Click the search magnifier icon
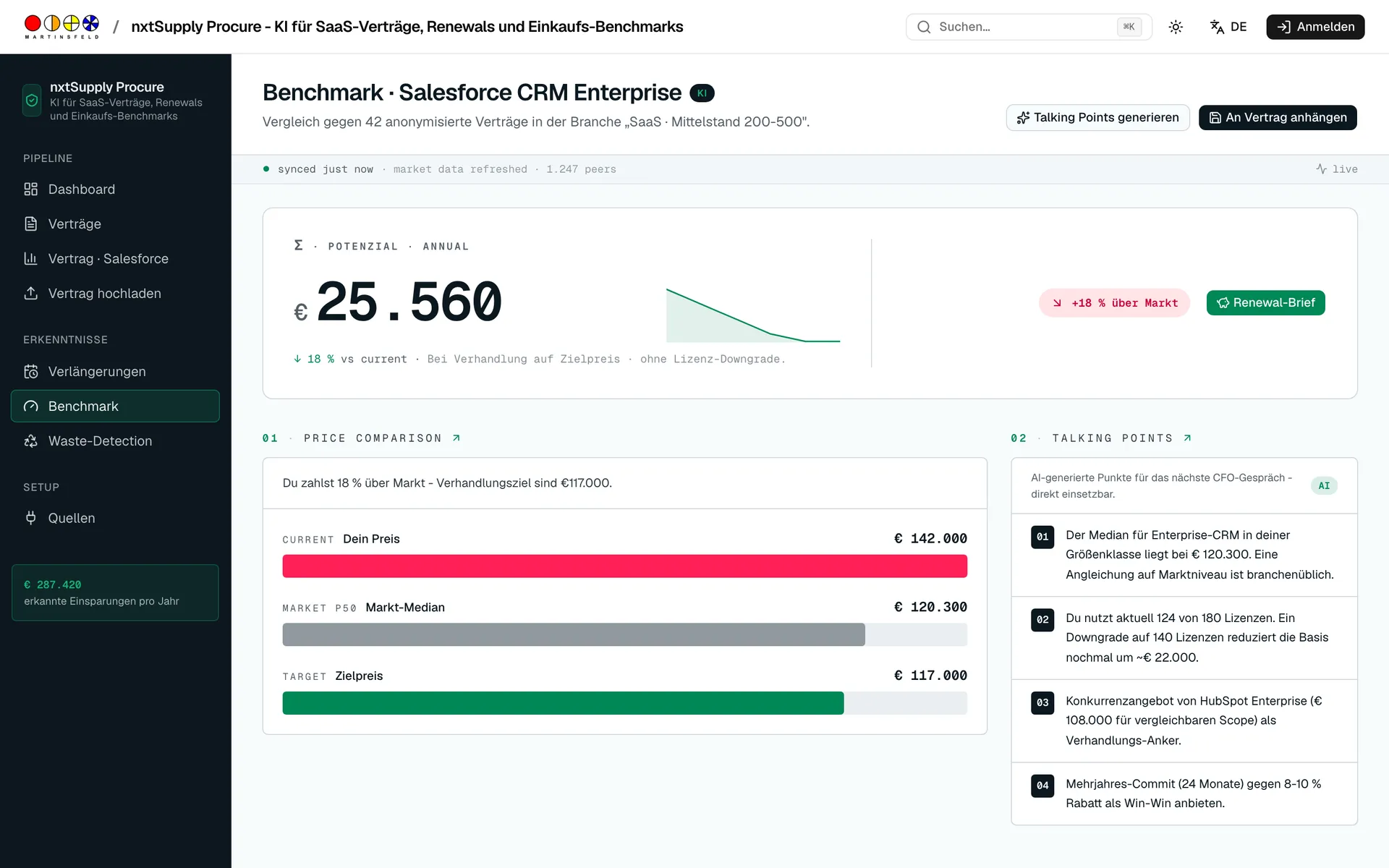Viewport: 1389px width, 868px height. pyautogui.click(x=924, y=27)
